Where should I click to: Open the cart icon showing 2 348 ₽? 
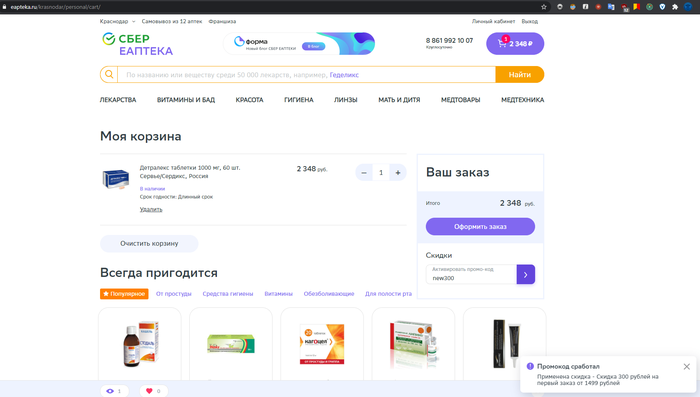pyautogui.click(x=515, y=44)
